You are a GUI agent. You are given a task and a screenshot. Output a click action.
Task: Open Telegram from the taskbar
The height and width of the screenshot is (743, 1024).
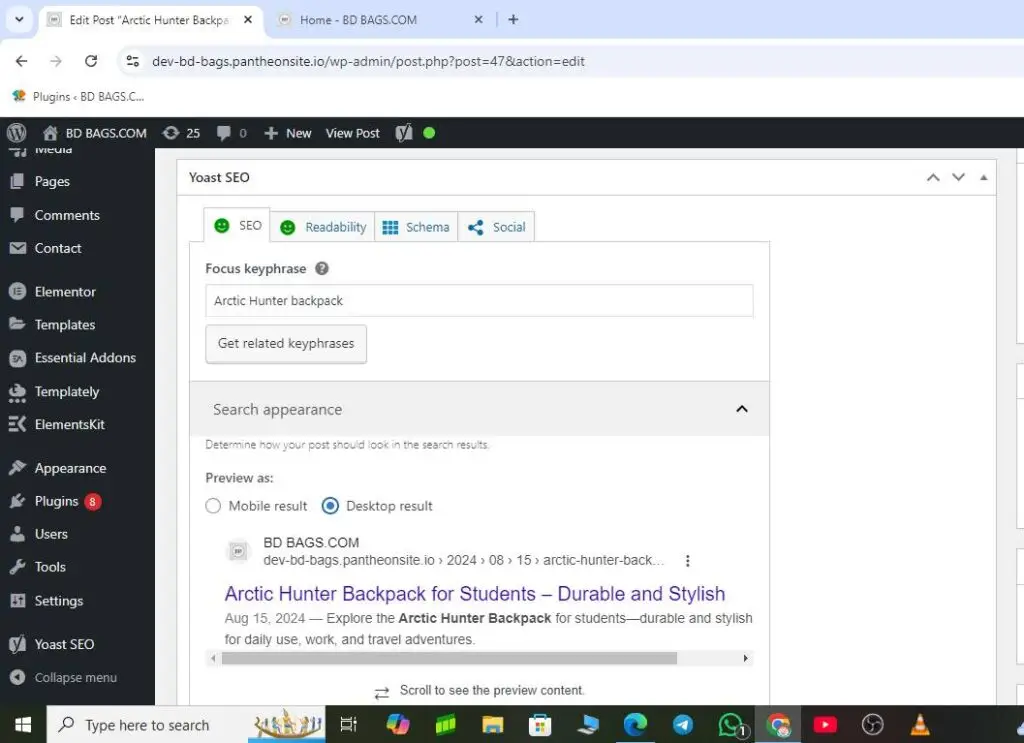pyautogui.click(x=682, y=725)
